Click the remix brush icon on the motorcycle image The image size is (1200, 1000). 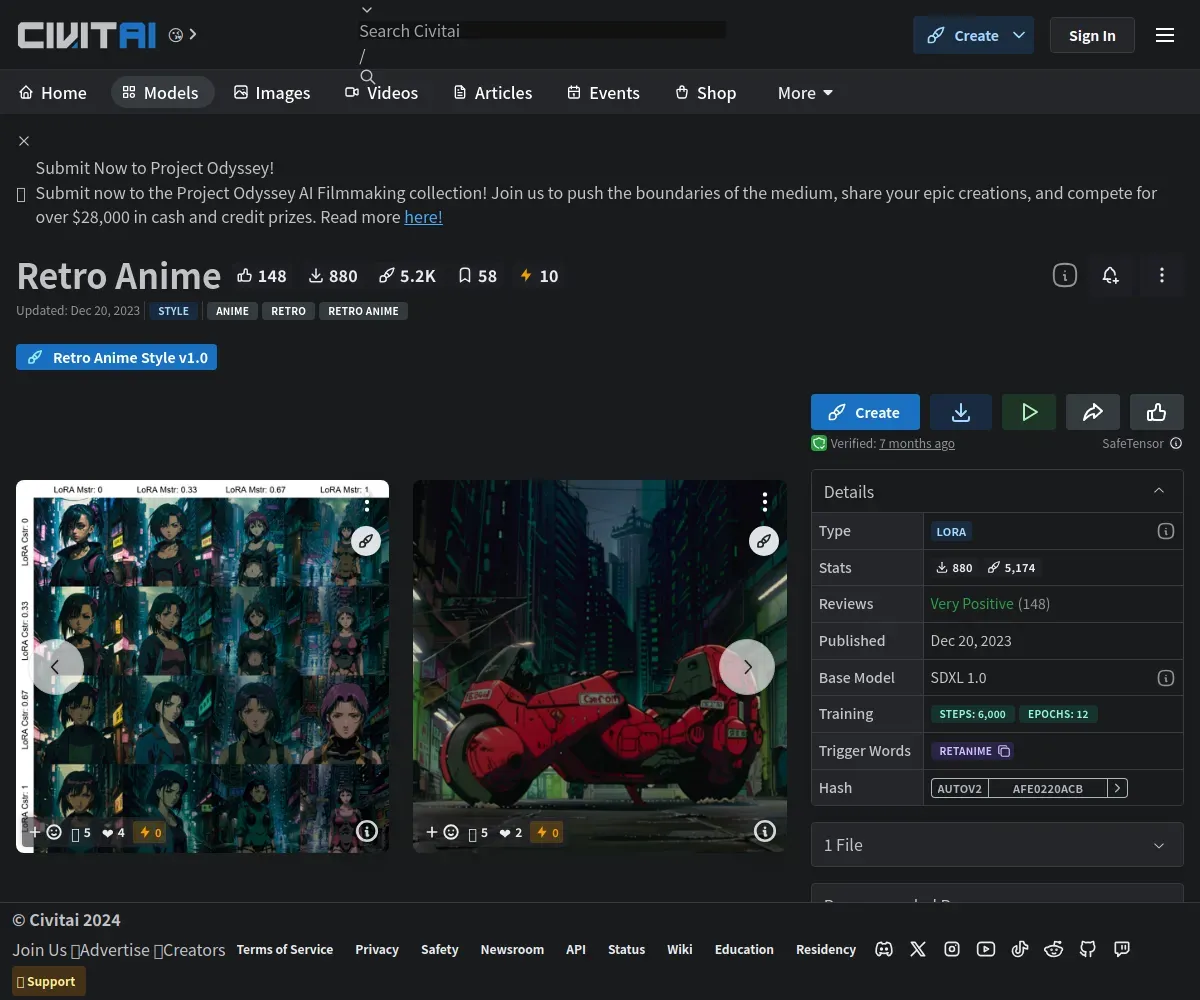click(x=763, y=541)
